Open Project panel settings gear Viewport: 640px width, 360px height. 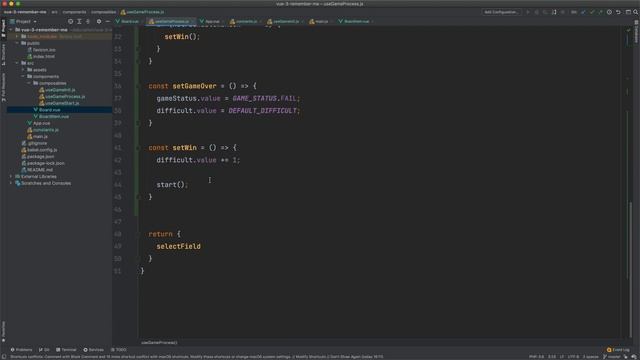coord(99,21)
